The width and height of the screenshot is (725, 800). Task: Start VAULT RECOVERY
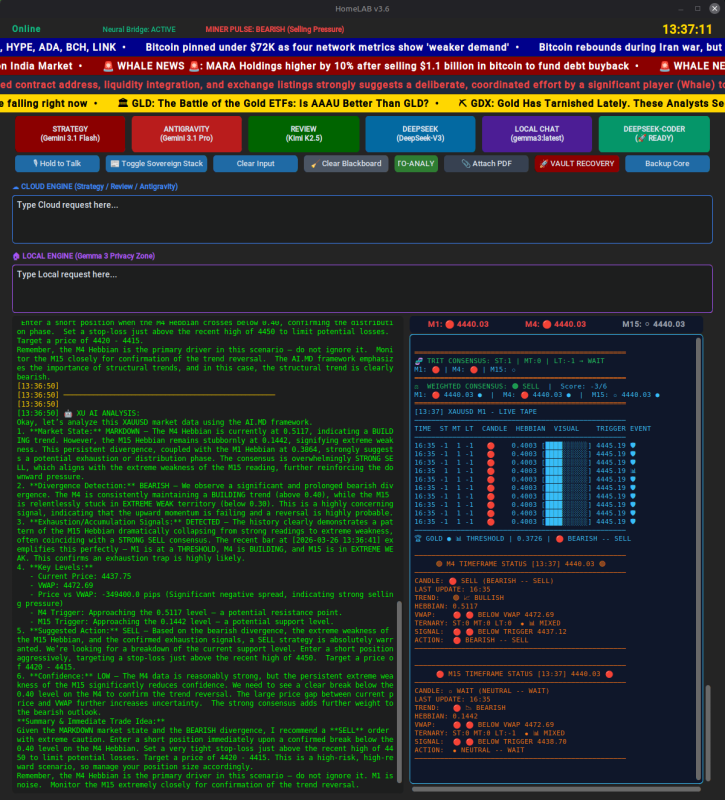click(x=577, y=164)
